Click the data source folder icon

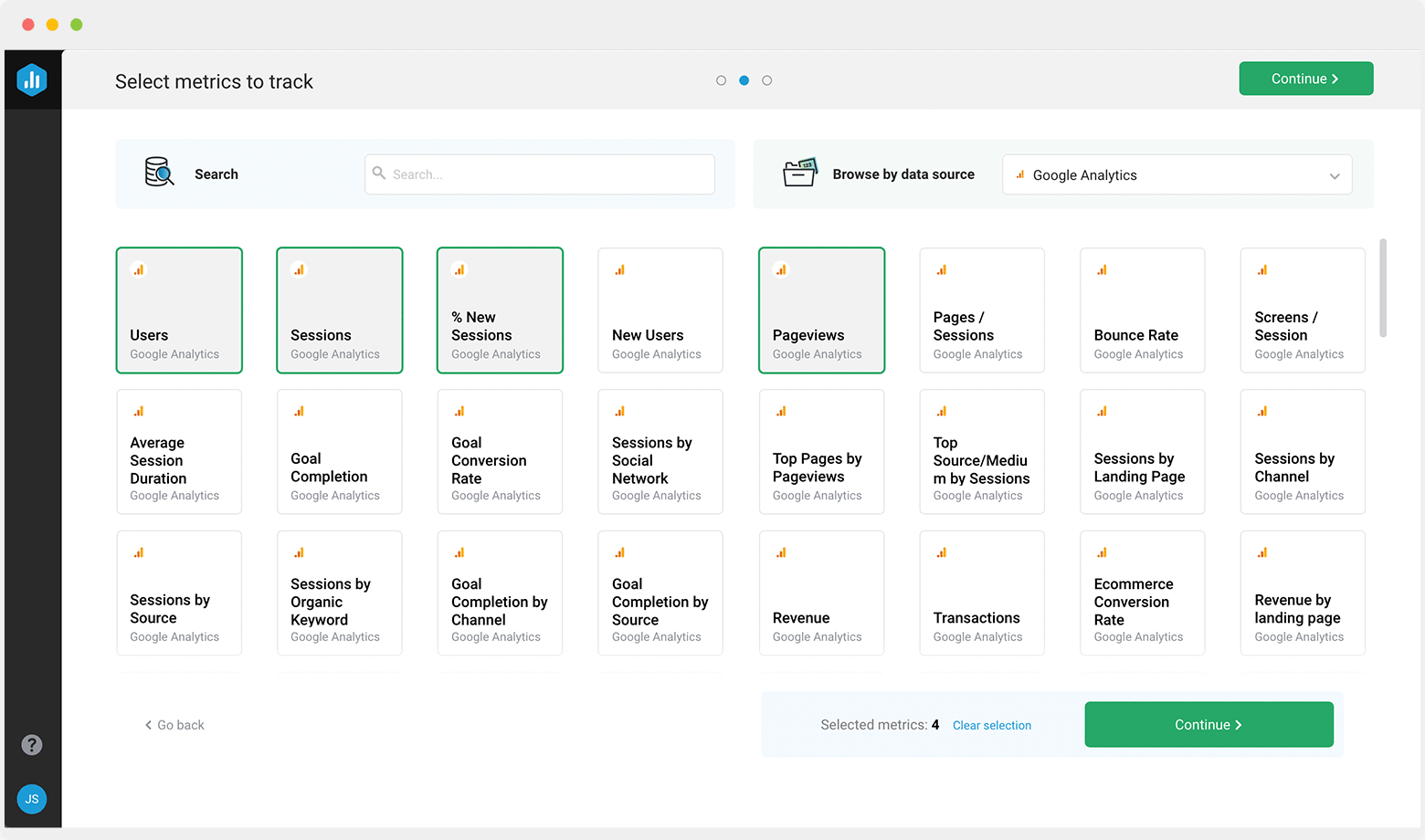tap(800, 172)
